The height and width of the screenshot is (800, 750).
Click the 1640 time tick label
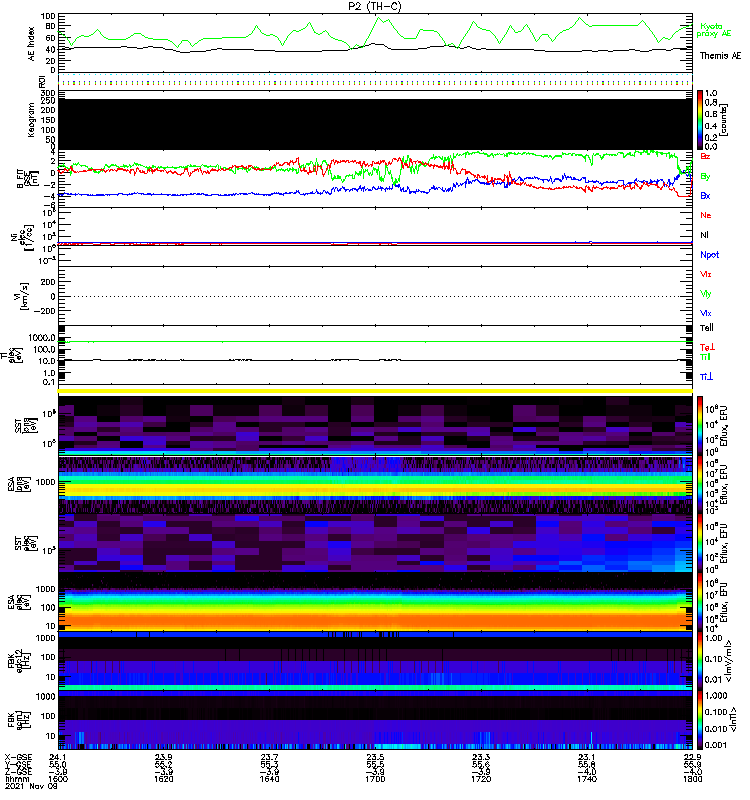click(x=269, y=779)
